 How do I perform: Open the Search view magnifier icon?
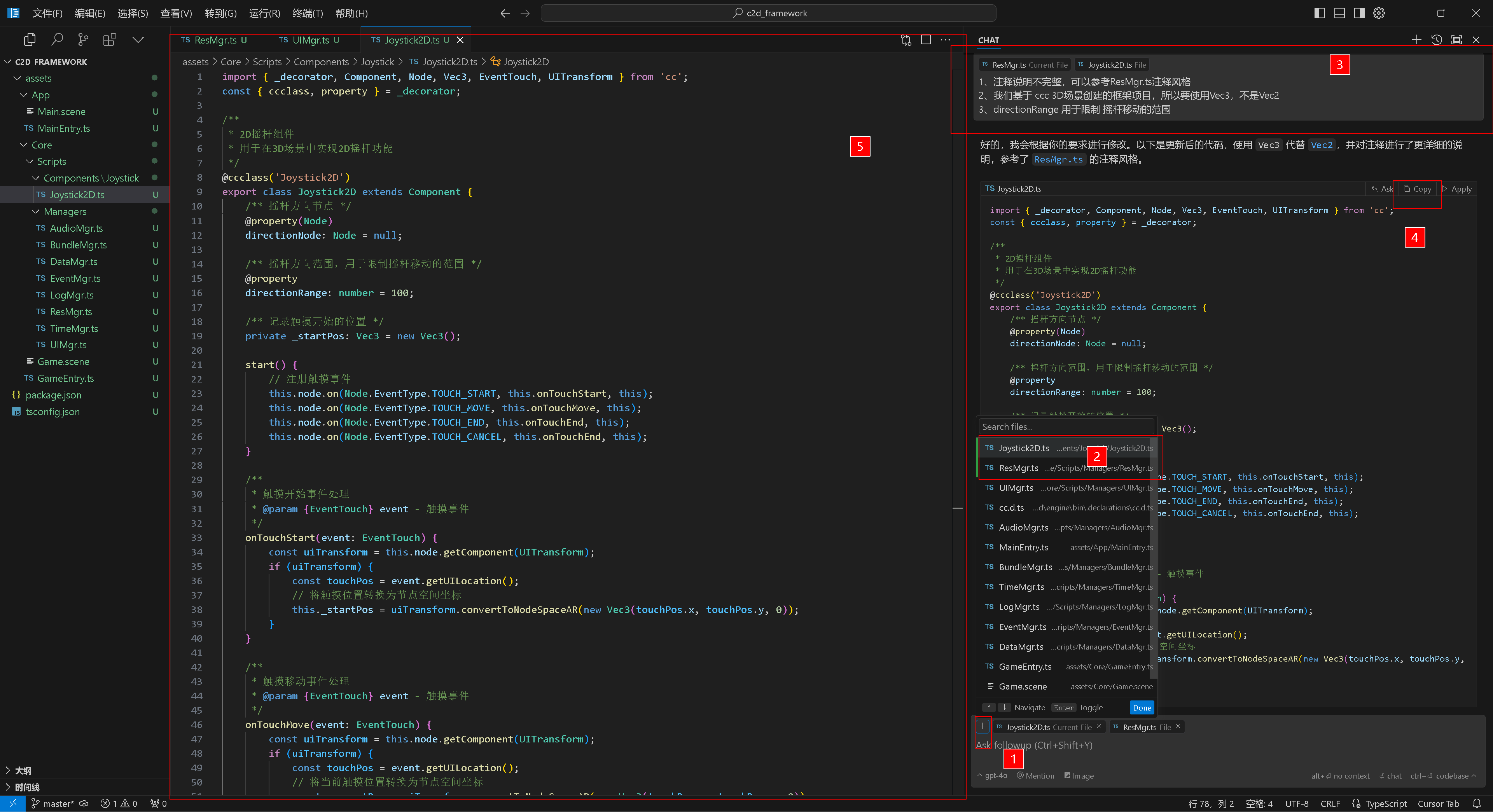click(57, 39)
